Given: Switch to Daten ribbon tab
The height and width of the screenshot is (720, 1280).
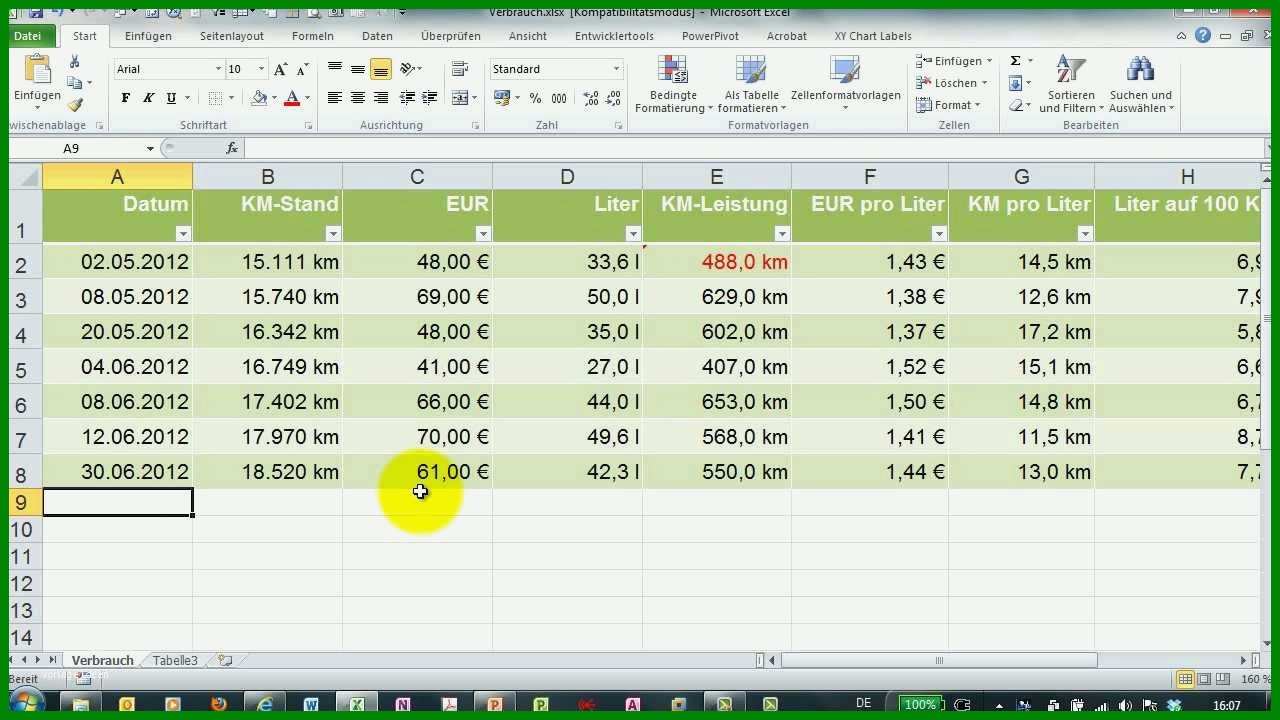Looking at the screenshot, I should [x=377, y=36].
